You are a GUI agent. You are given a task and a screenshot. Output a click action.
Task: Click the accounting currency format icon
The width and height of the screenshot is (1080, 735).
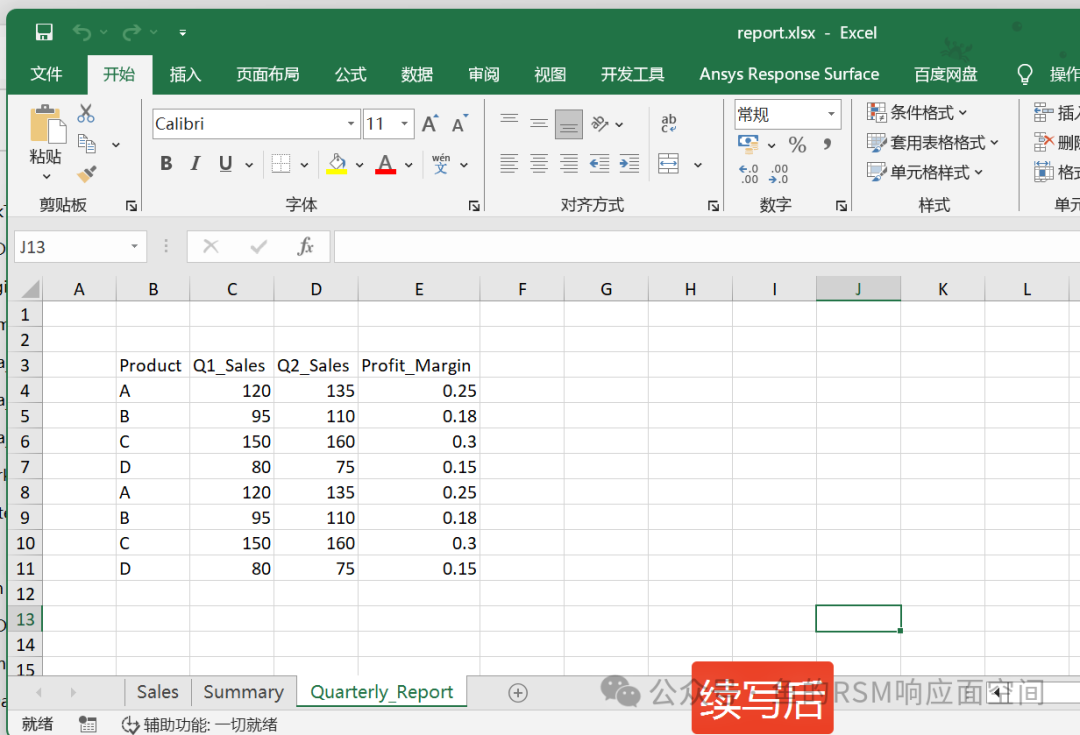pyautogui.click(x=748, y=144)
